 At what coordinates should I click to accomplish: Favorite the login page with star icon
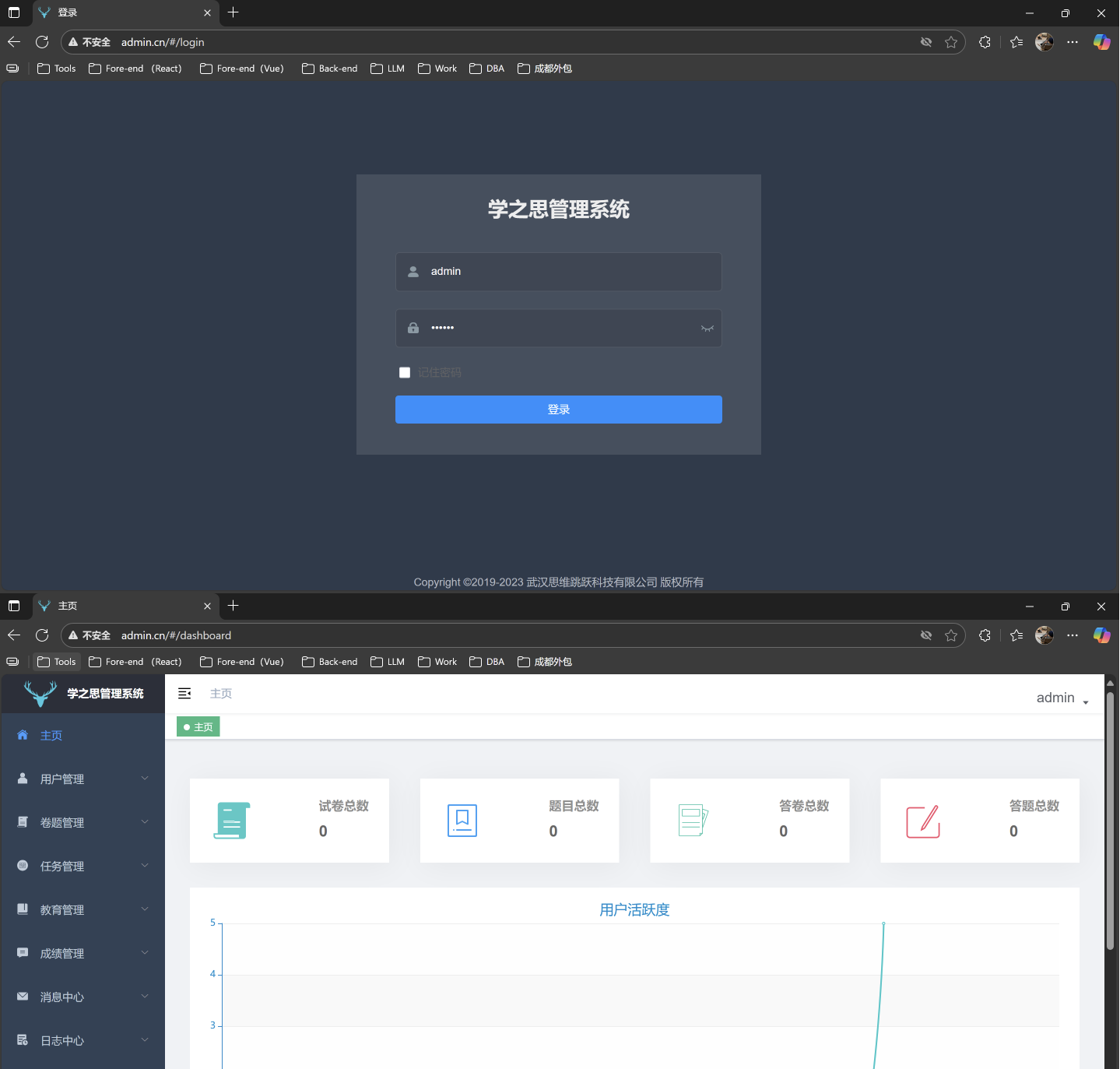pyautogui.click(x=951, y=42)
